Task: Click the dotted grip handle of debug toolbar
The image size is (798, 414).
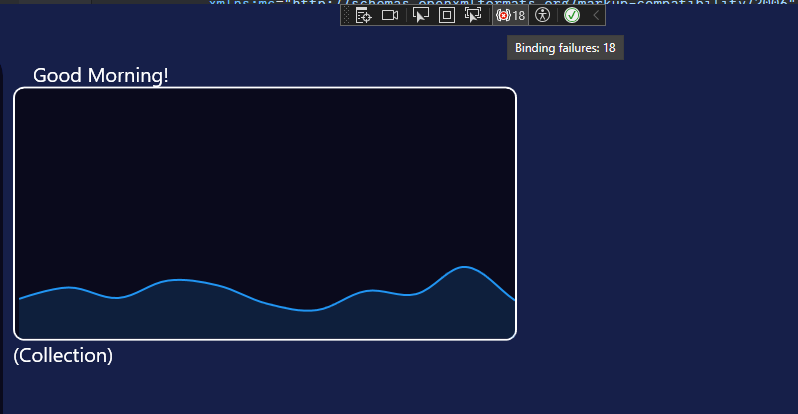Action: (347, 15)
